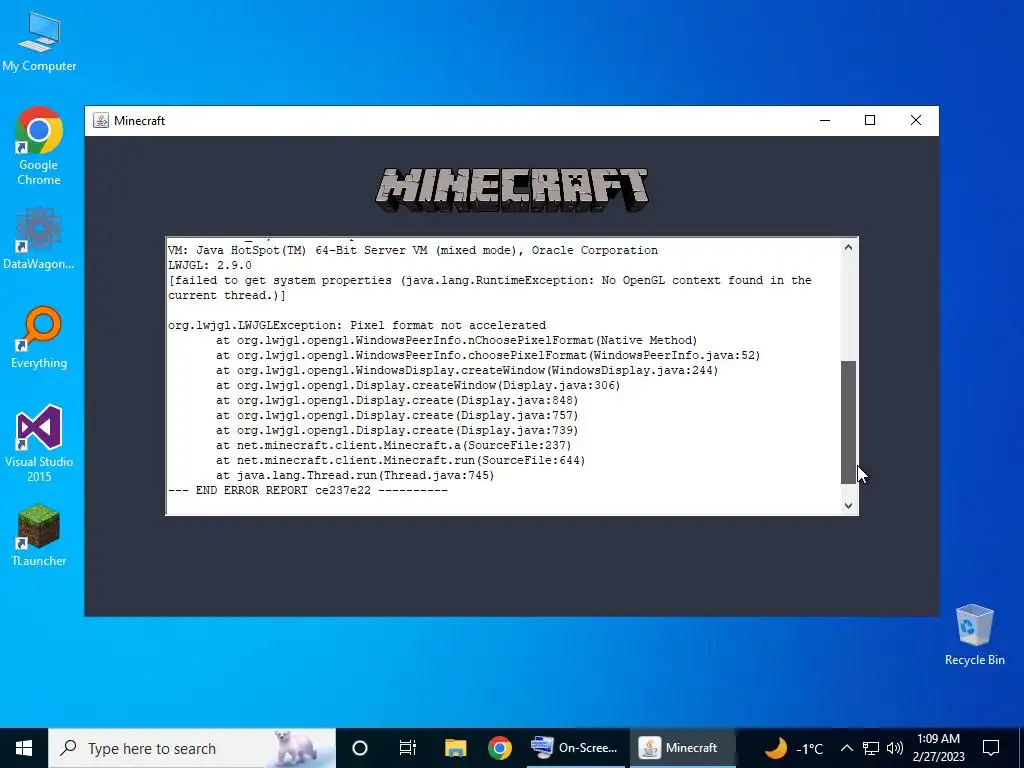1024x768 pixels.
Task: Click the taskbar search box
Action: [x=192, y=748]
